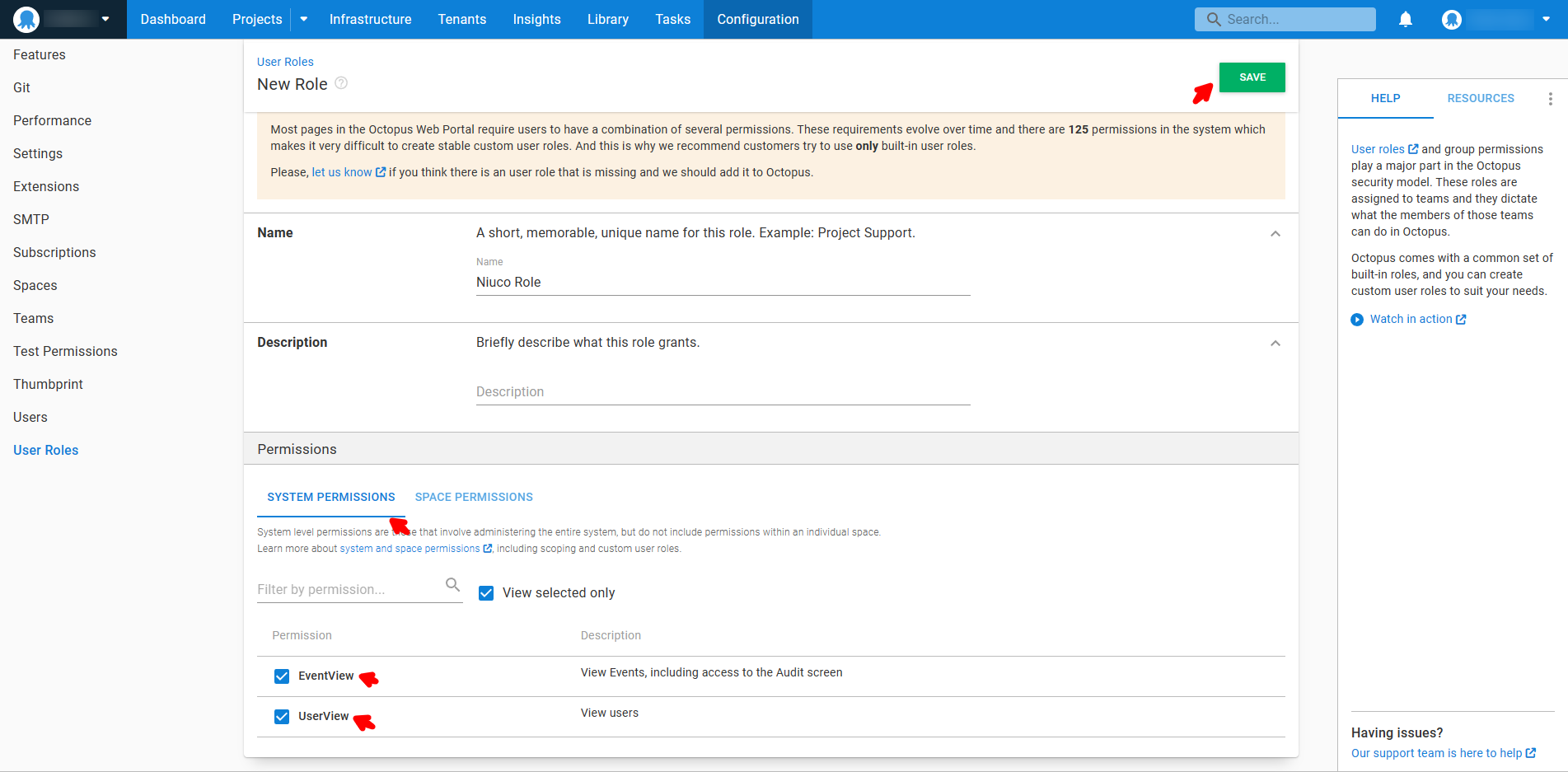Open the notifications bell
Viewport: 1568px width, 772px height.
1406,19
